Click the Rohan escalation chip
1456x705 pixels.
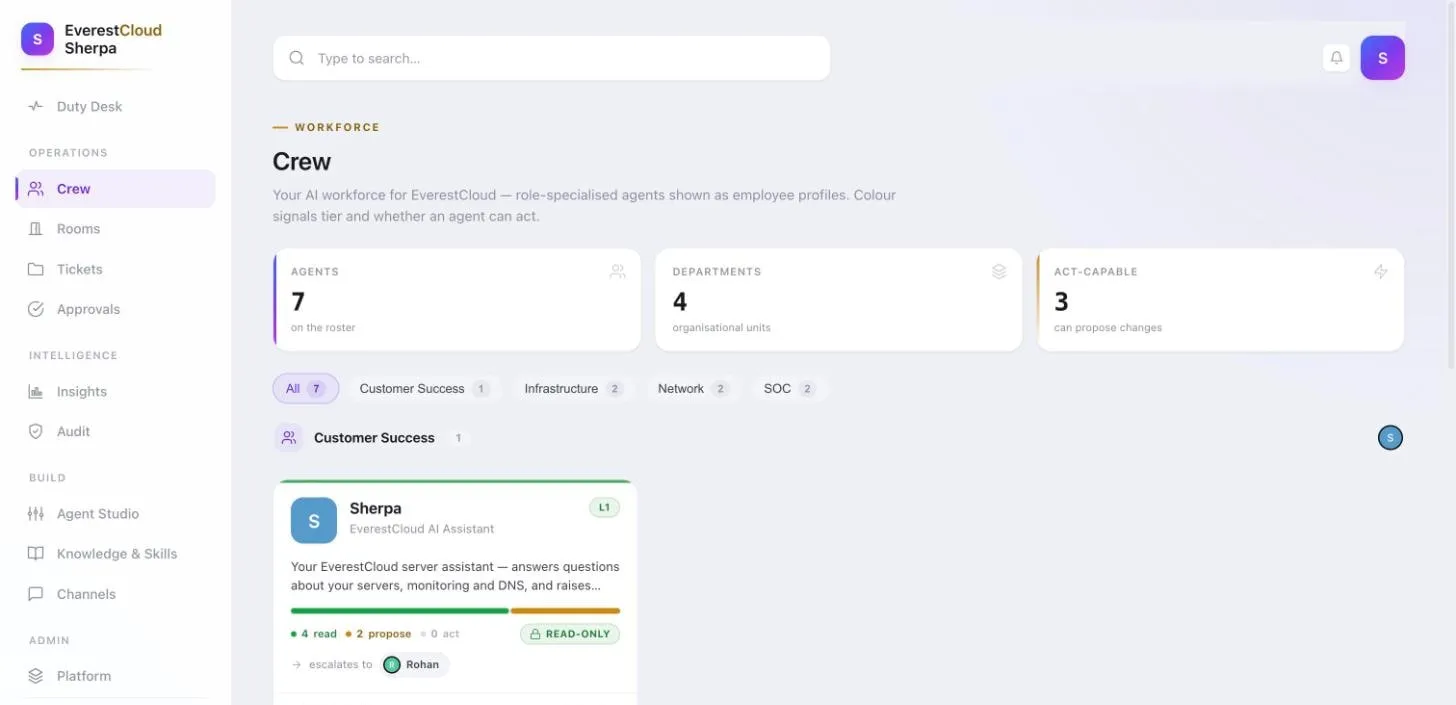(415, 664)
